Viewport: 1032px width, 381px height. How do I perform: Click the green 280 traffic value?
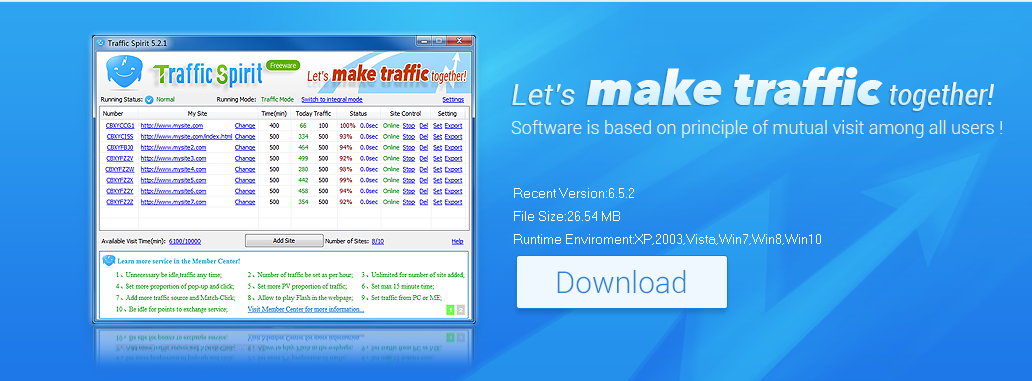tap(303, 169)
